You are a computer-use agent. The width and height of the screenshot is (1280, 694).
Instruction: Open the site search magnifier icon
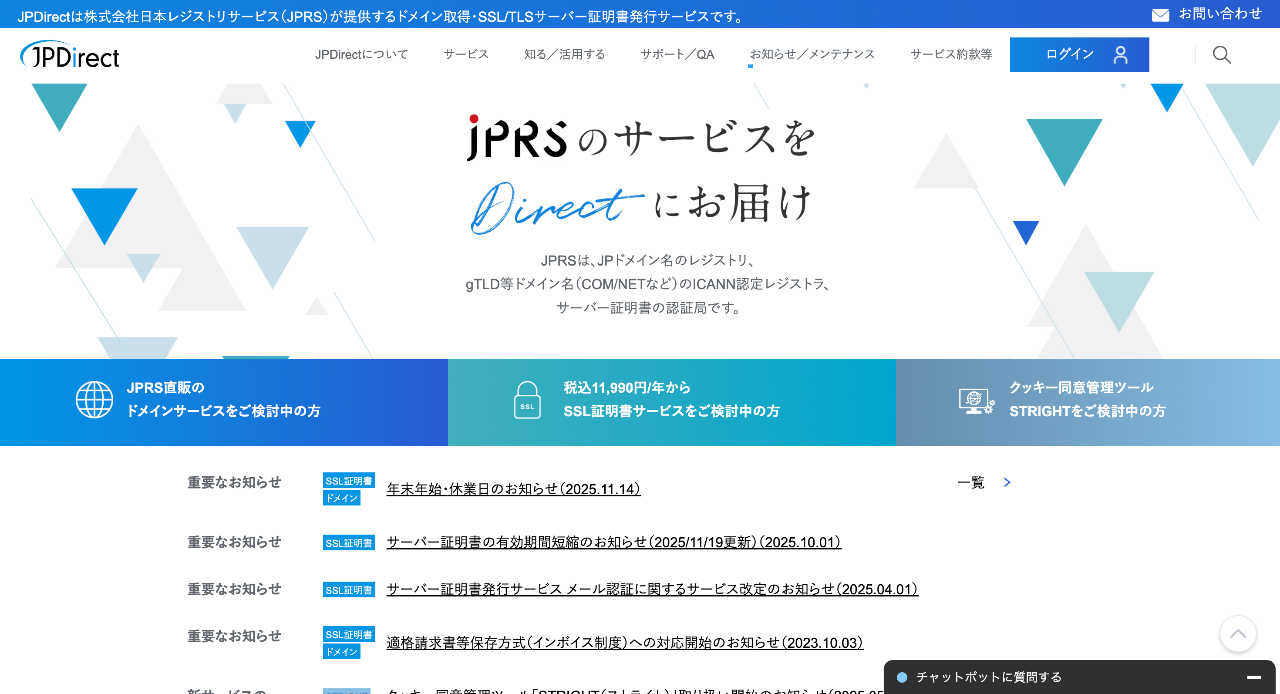[1221, 55]
